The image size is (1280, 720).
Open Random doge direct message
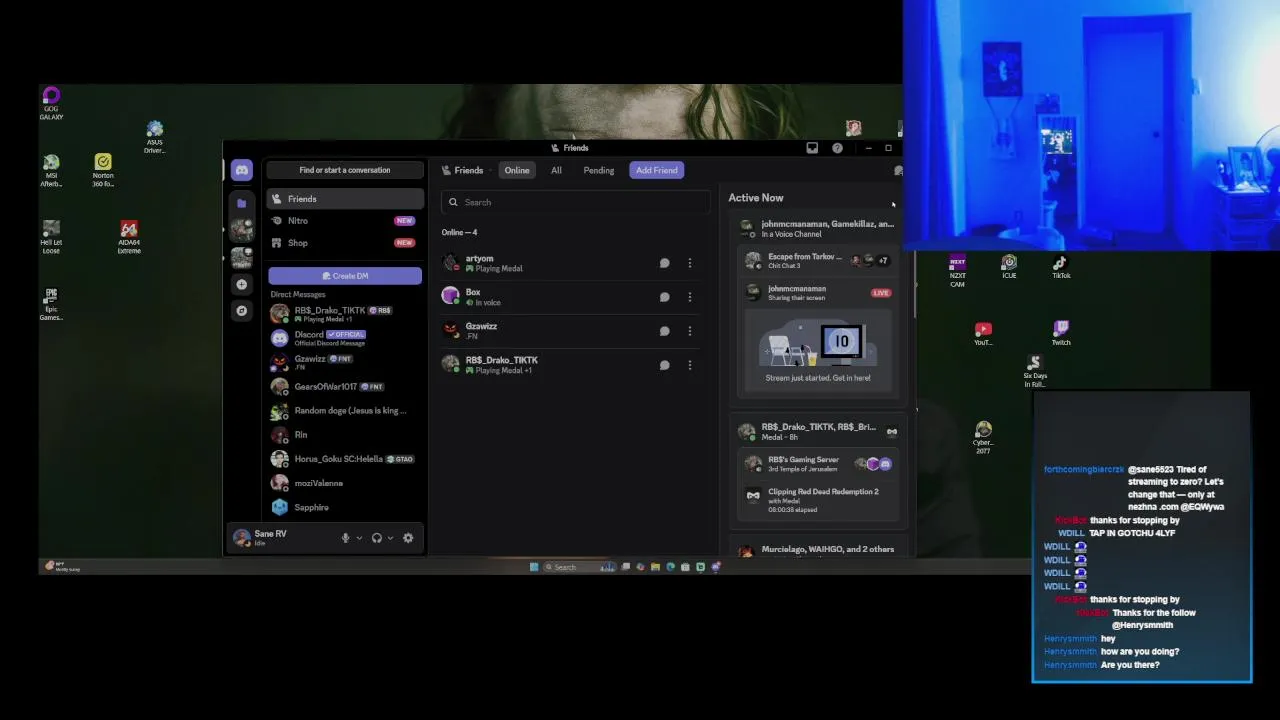click(345, 410)
